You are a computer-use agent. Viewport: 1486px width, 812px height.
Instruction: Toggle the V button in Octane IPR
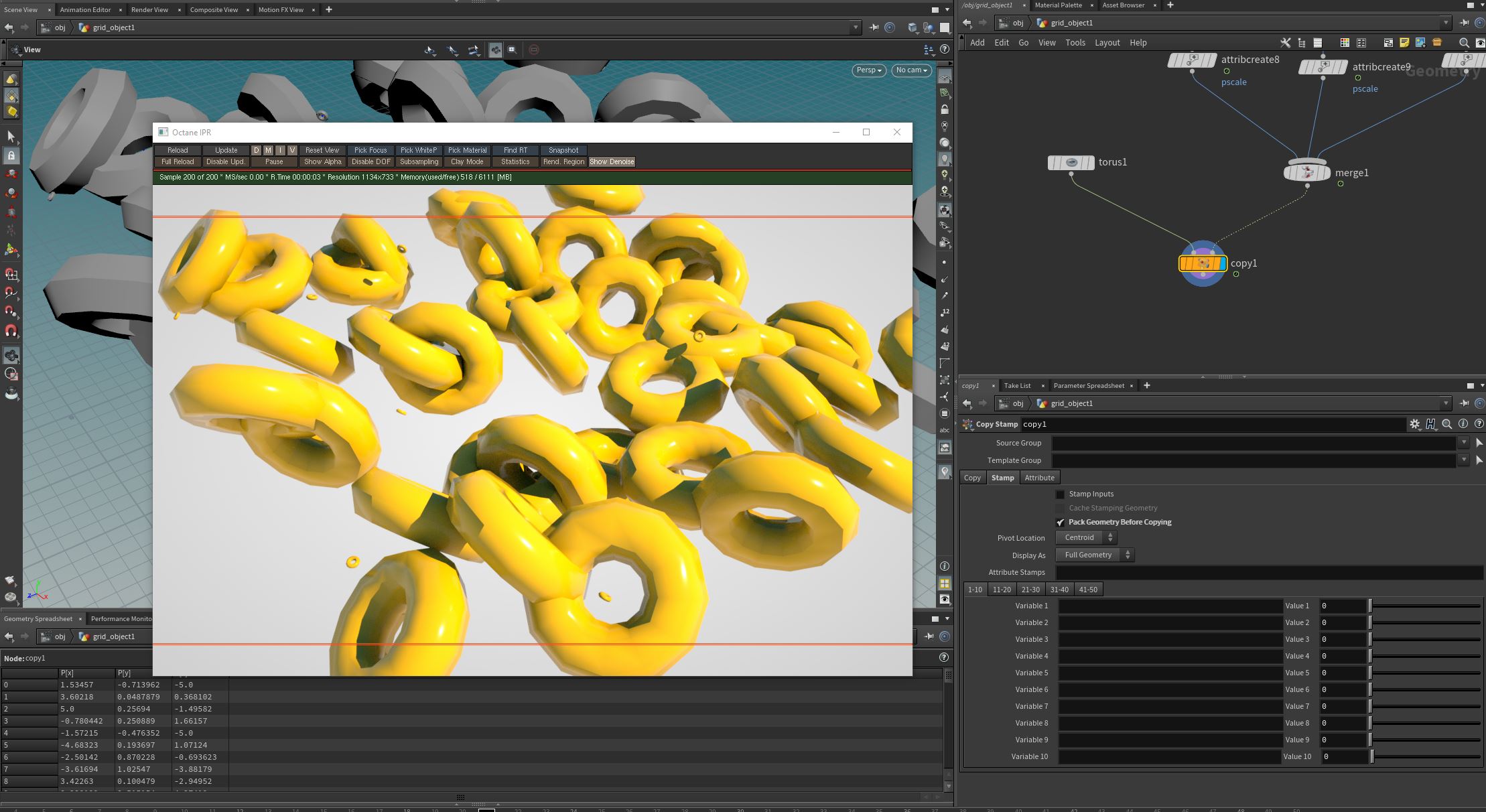[292, 150]
